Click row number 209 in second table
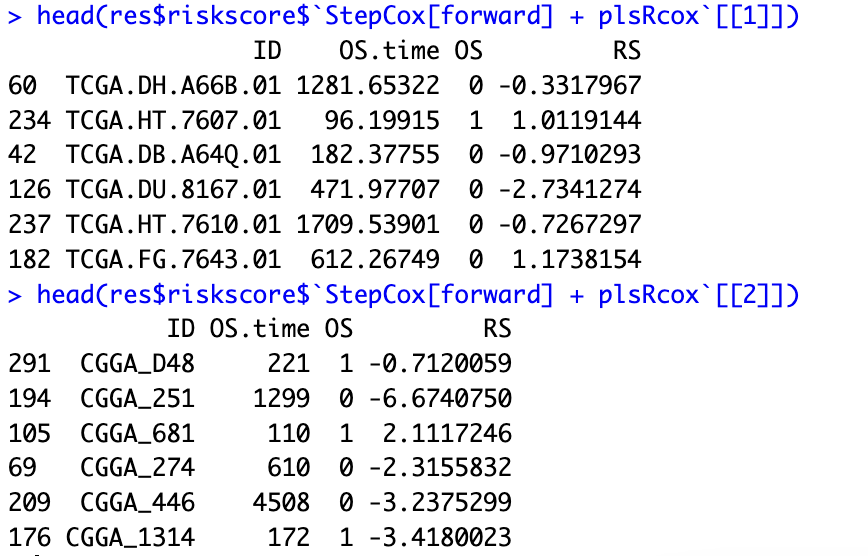This screenshot has width=868, height=556. 30,503
